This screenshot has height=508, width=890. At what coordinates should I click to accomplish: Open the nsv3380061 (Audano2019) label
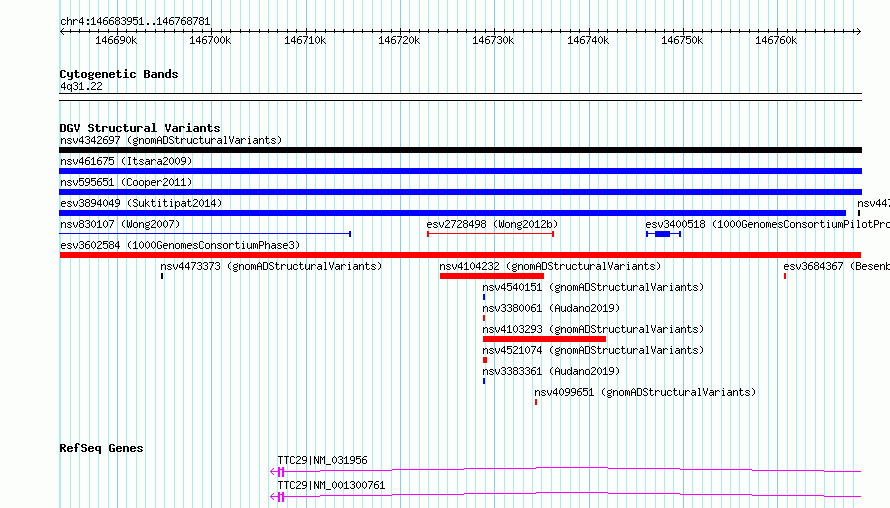point(551,308)
